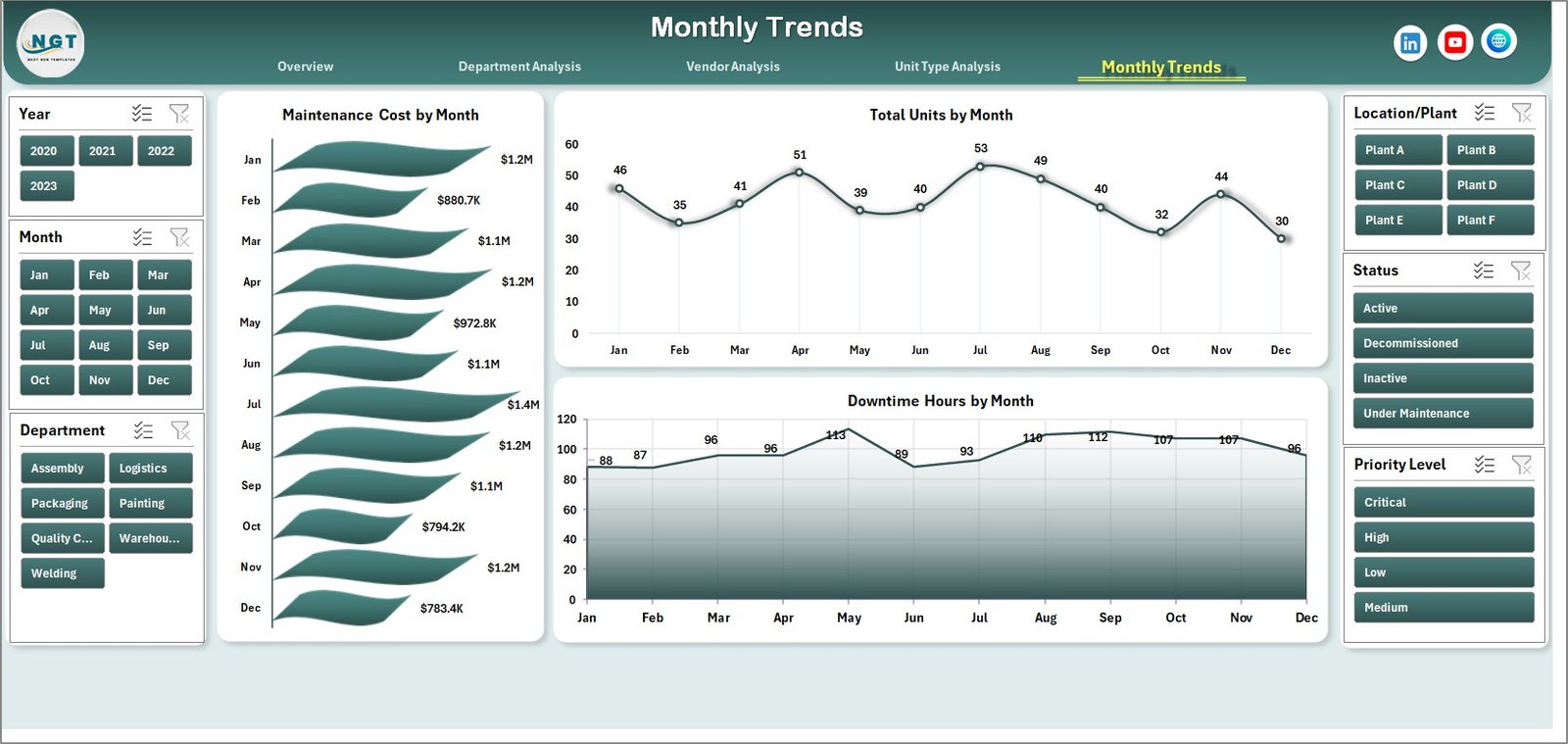The height and width of the screenshot is (744, 1568).
Task: Open the YouTube icon link
Action: tap(1455, 42)
